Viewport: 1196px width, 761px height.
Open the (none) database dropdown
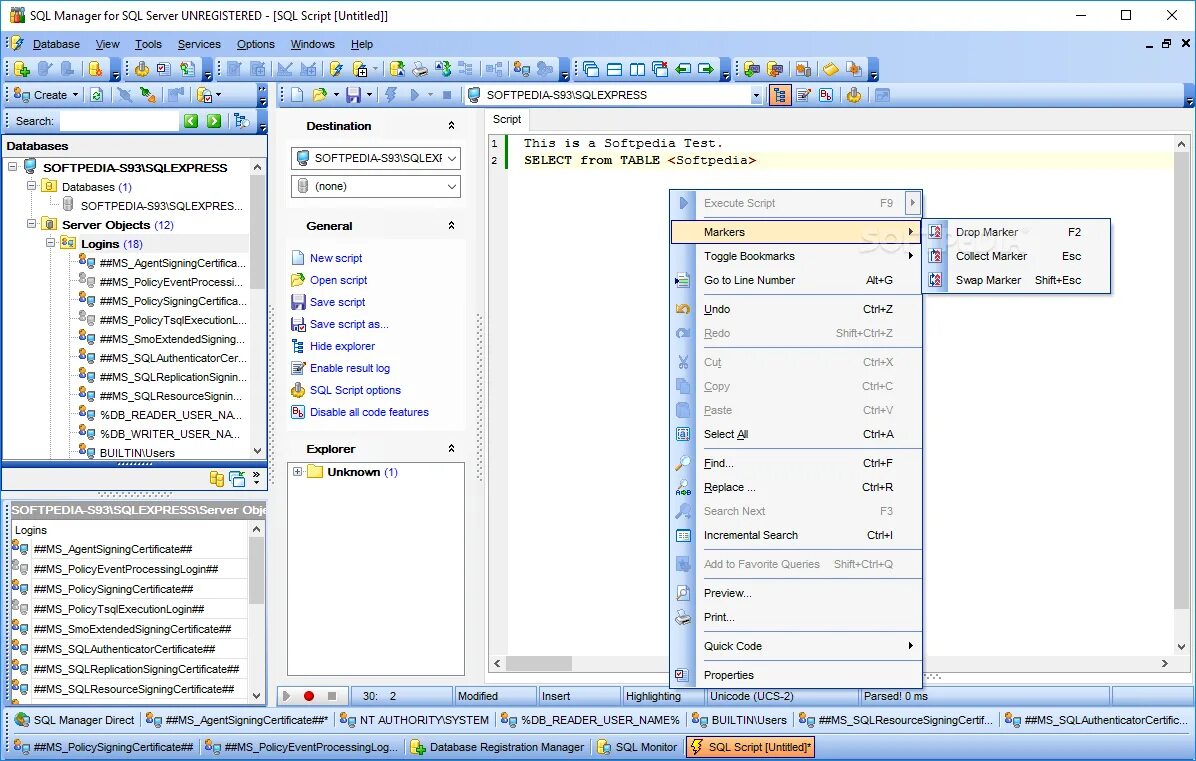point(452,186)
